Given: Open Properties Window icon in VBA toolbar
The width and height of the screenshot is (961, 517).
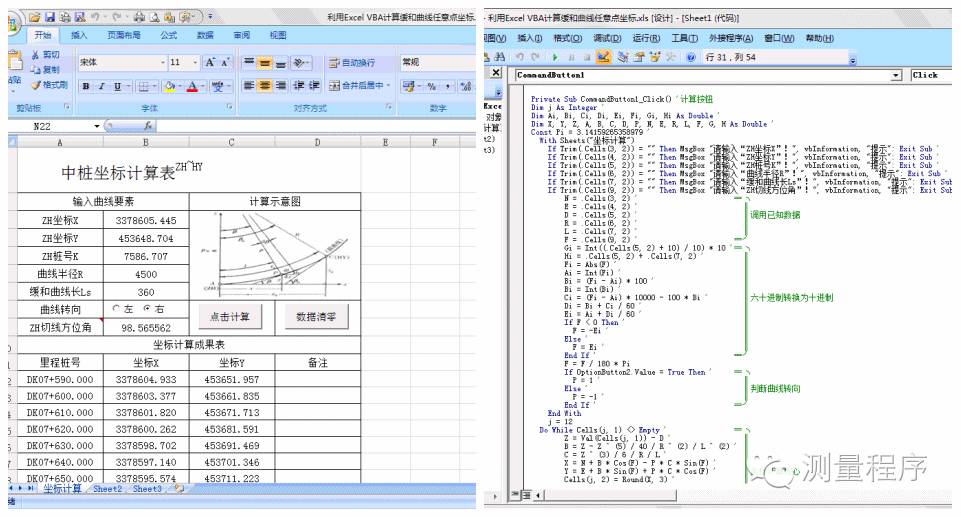Looking at the screenshot, I should [x=639, y=57].
